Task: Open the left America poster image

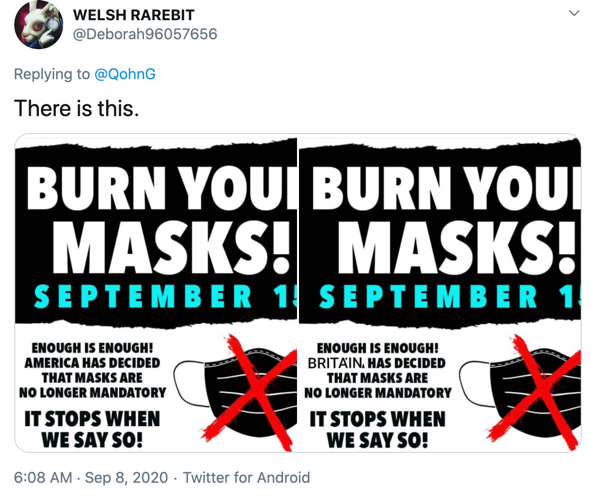Action: click(156, 293)
